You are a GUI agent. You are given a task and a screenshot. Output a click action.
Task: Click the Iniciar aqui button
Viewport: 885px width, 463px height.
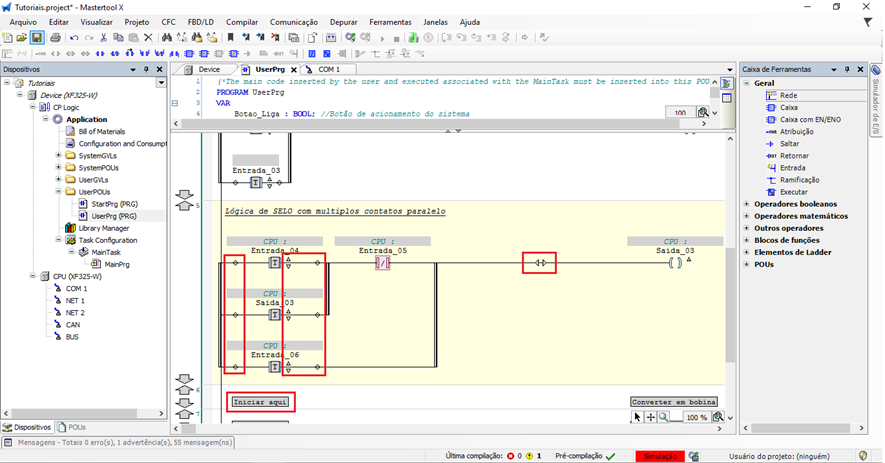point(259,402)
